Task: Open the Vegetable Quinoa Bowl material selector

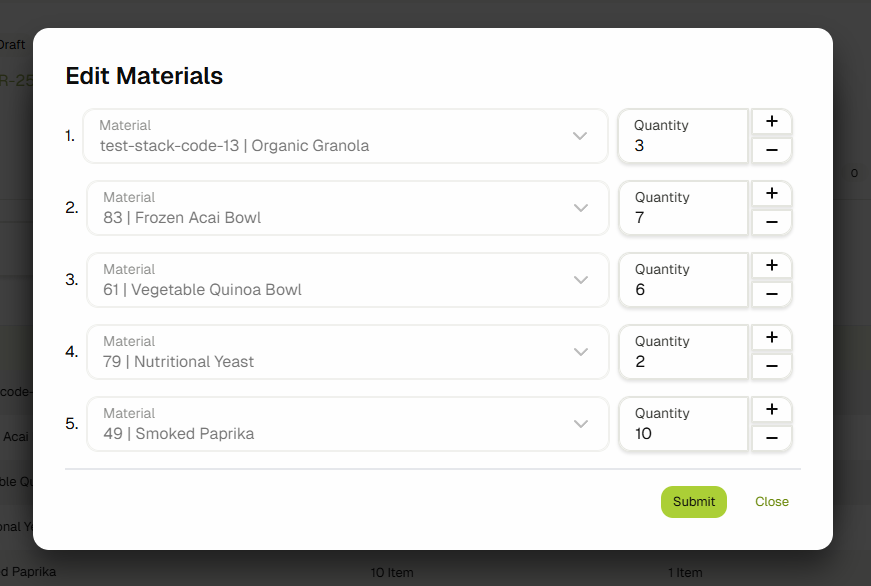Action: (x=581, y=280)
